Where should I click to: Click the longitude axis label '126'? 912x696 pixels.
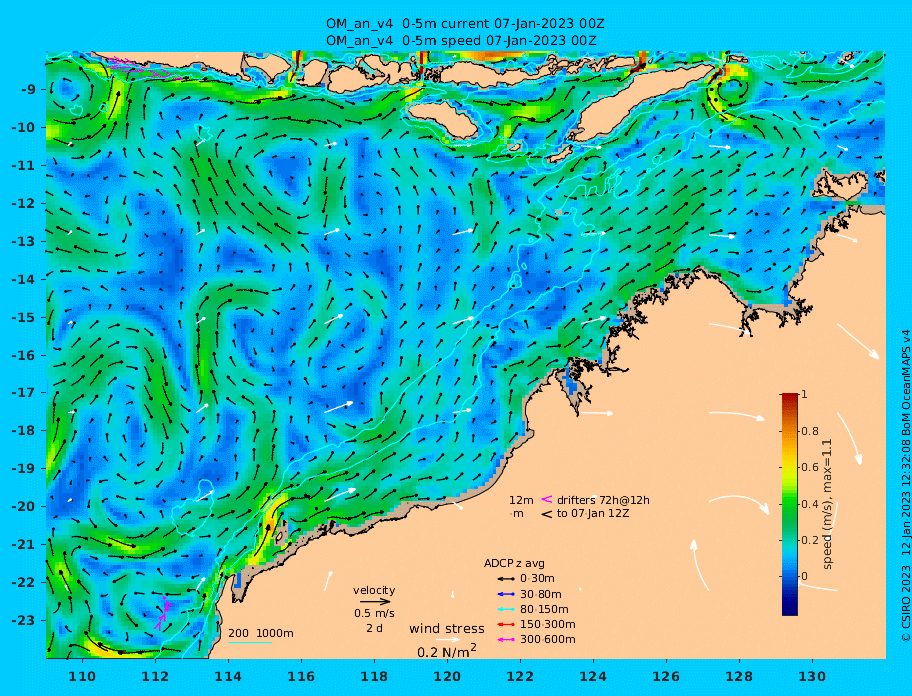point(667,676)
